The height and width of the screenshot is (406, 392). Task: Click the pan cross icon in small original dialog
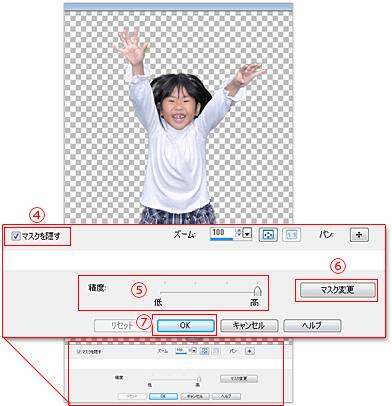[250, 351]
